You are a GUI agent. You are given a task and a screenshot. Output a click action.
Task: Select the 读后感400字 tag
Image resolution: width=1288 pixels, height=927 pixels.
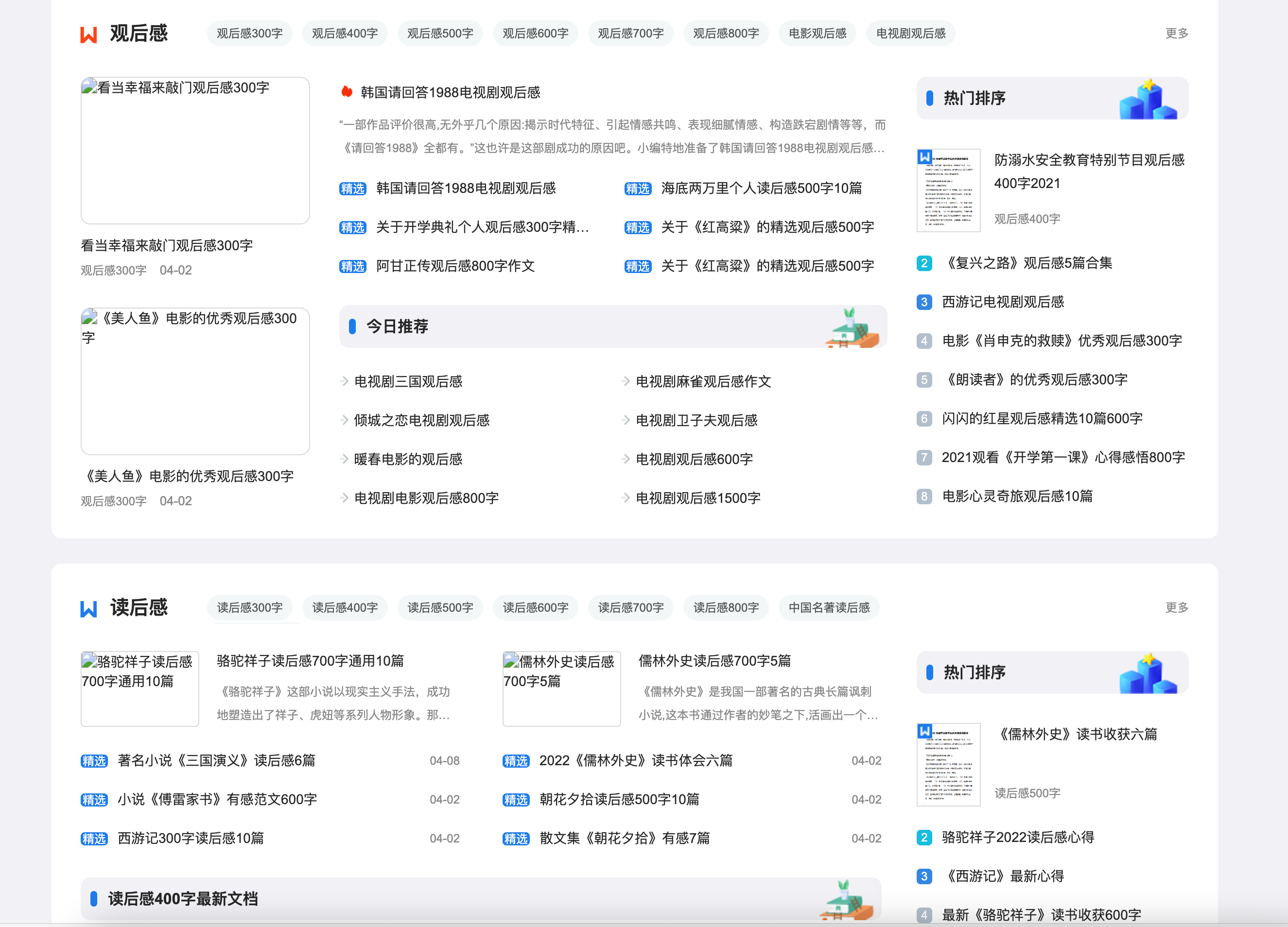345,607
